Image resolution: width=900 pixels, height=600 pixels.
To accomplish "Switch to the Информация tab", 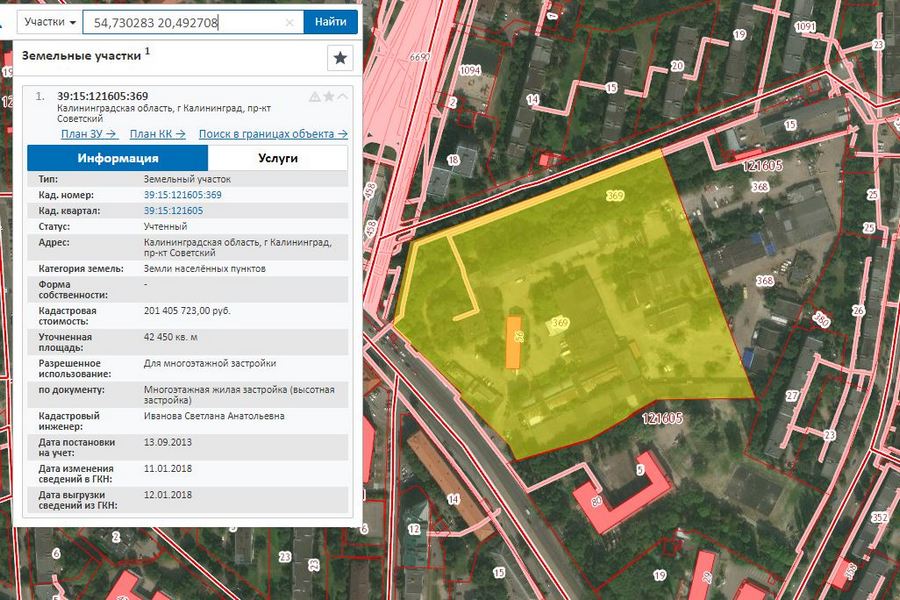I will [118, 158].
